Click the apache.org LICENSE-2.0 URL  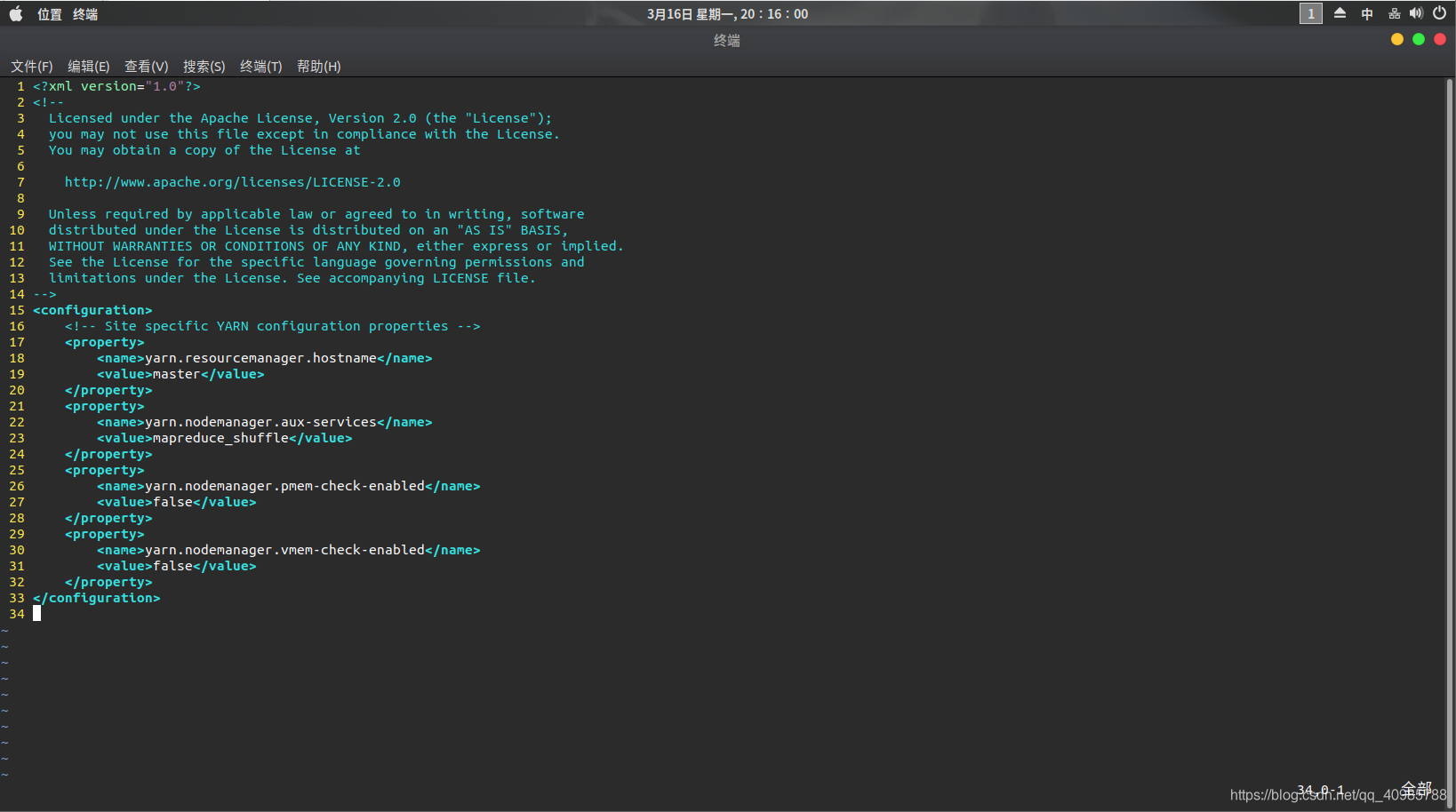[233, 182]
